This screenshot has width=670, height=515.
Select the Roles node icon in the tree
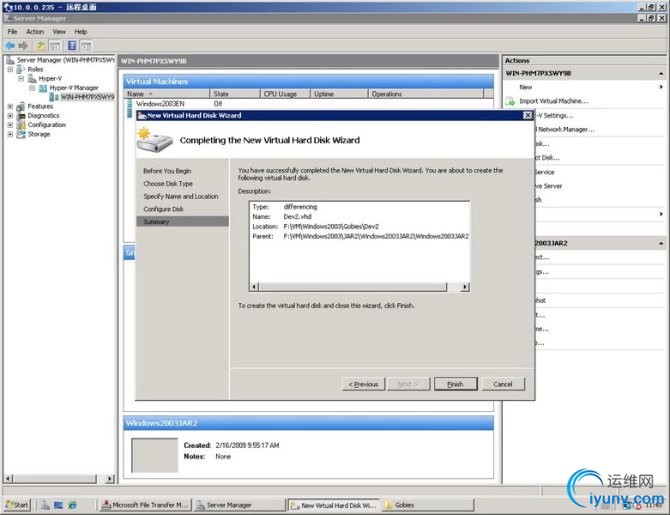pyautogui.click(x=21, y=69)
